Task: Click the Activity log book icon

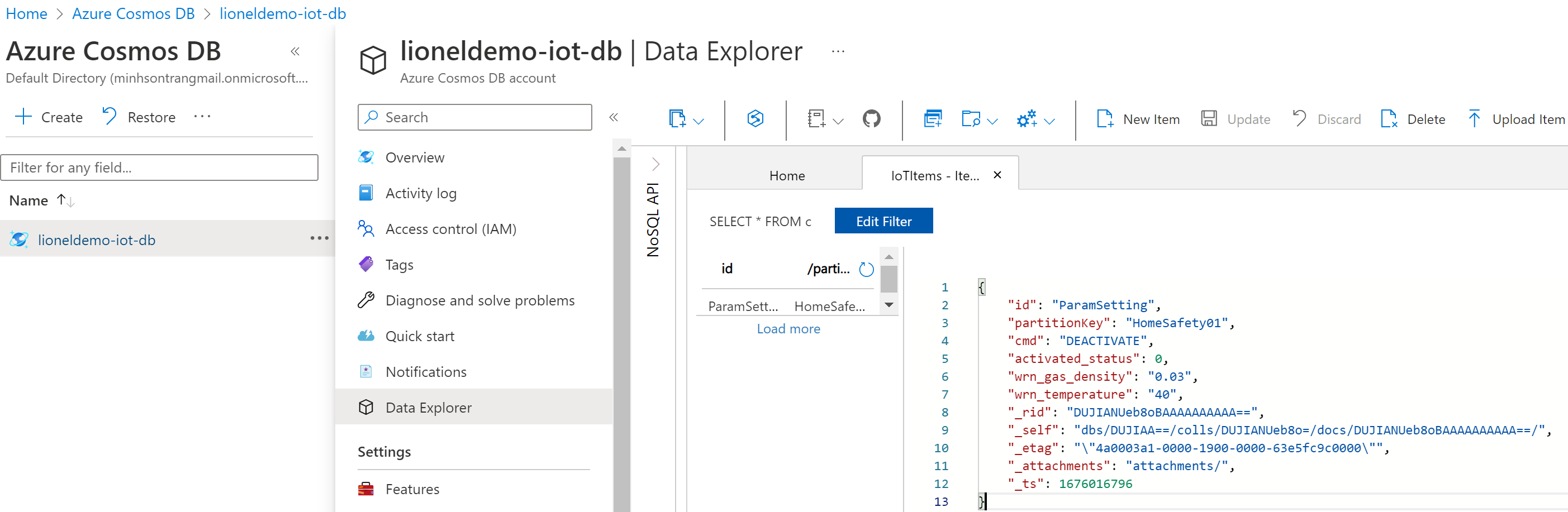Action: (366, 193)
